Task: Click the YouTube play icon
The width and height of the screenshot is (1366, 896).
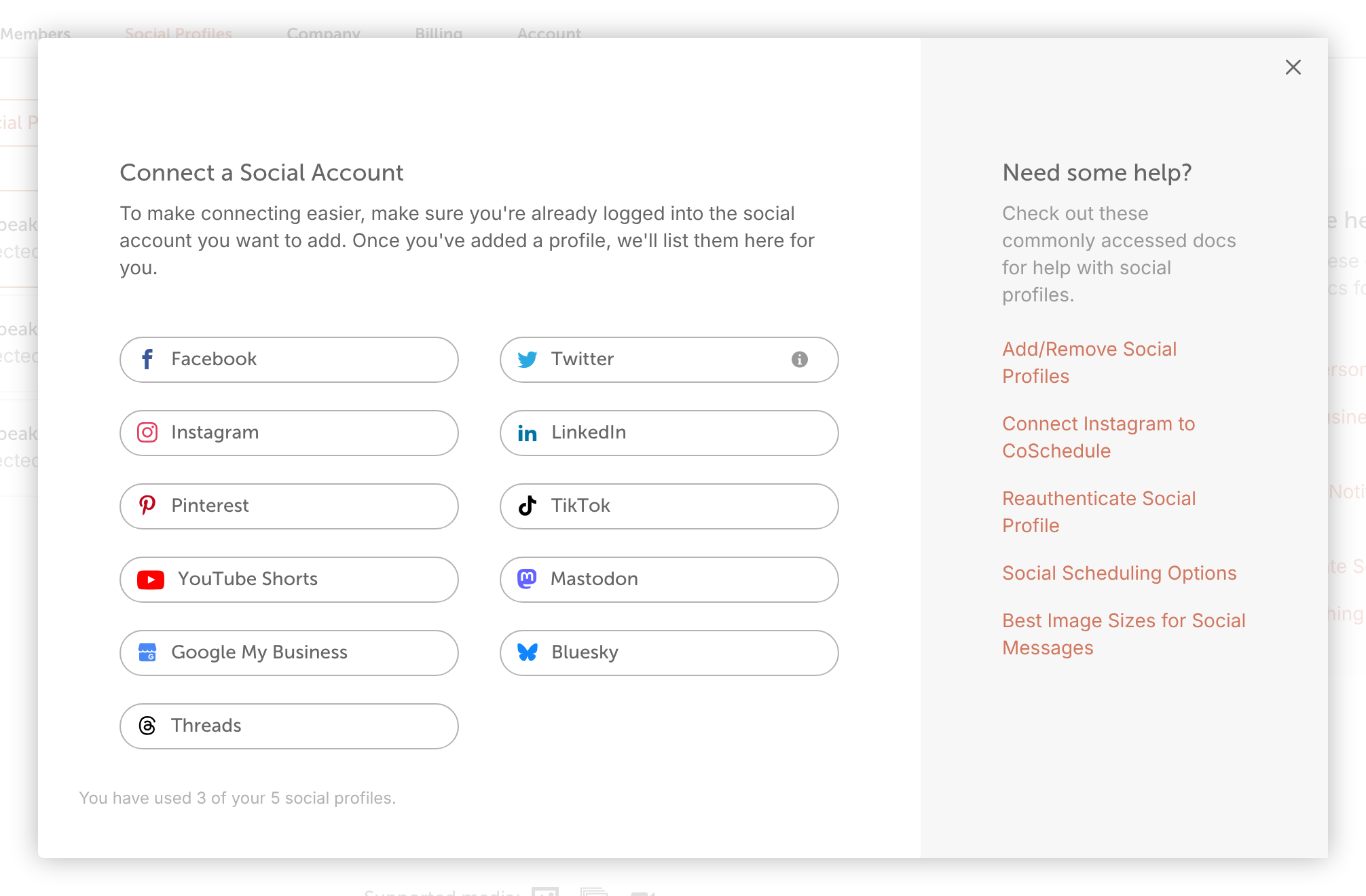Action: 151,579
